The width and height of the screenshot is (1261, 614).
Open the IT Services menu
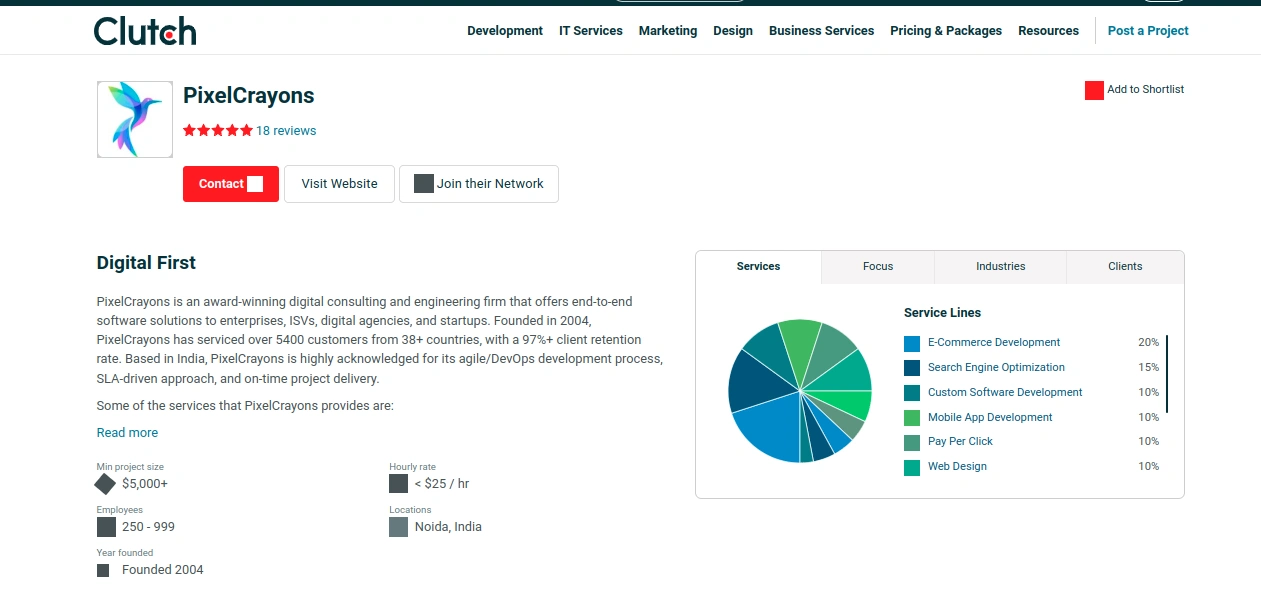591,31
